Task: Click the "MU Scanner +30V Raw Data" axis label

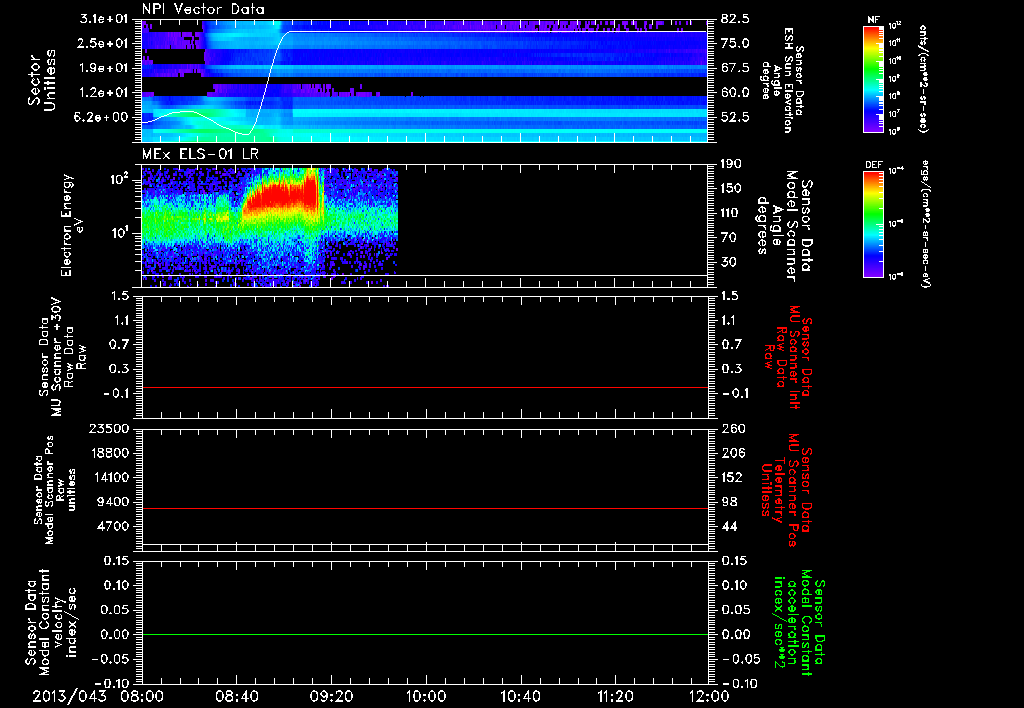Action: [x=62, y=357]
